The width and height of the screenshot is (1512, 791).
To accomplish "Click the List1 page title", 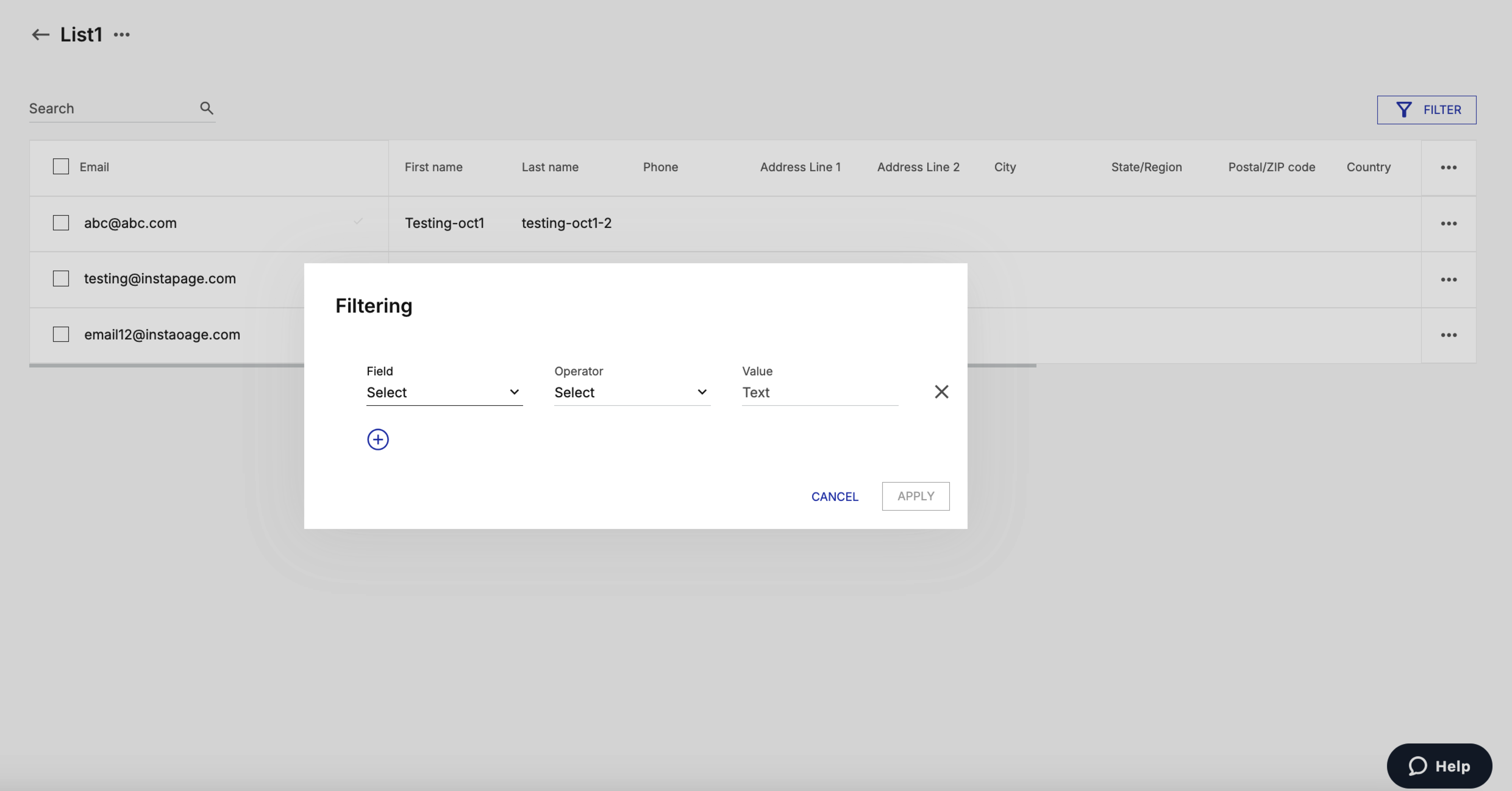I will (81, 35).
